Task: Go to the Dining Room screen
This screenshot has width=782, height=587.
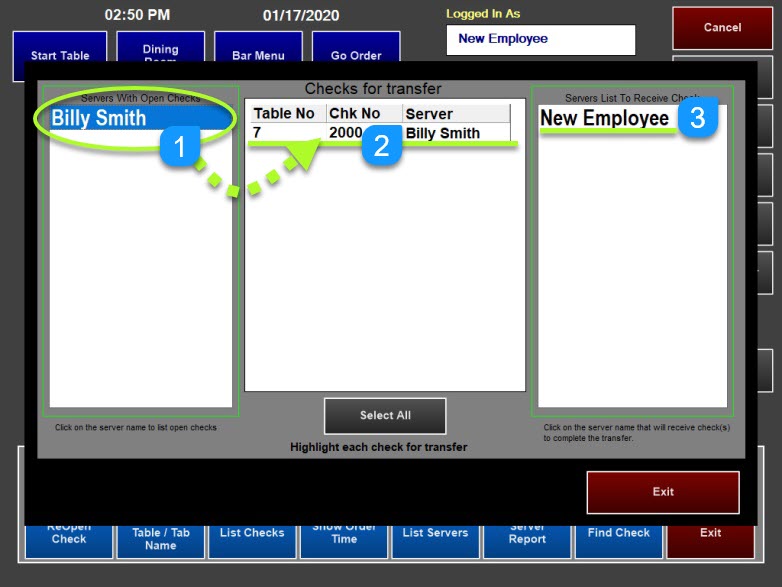Action: pyautogui.click(x=160, y=48)
